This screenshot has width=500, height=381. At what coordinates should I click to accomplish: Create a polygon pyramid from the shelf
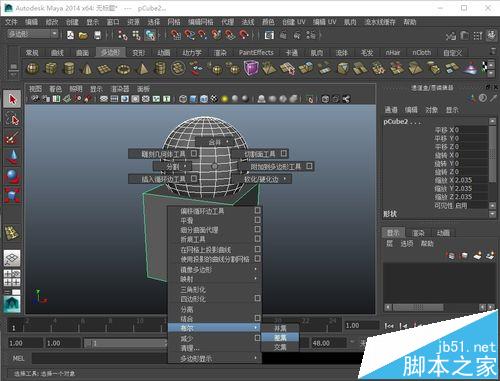coord(142,68)
